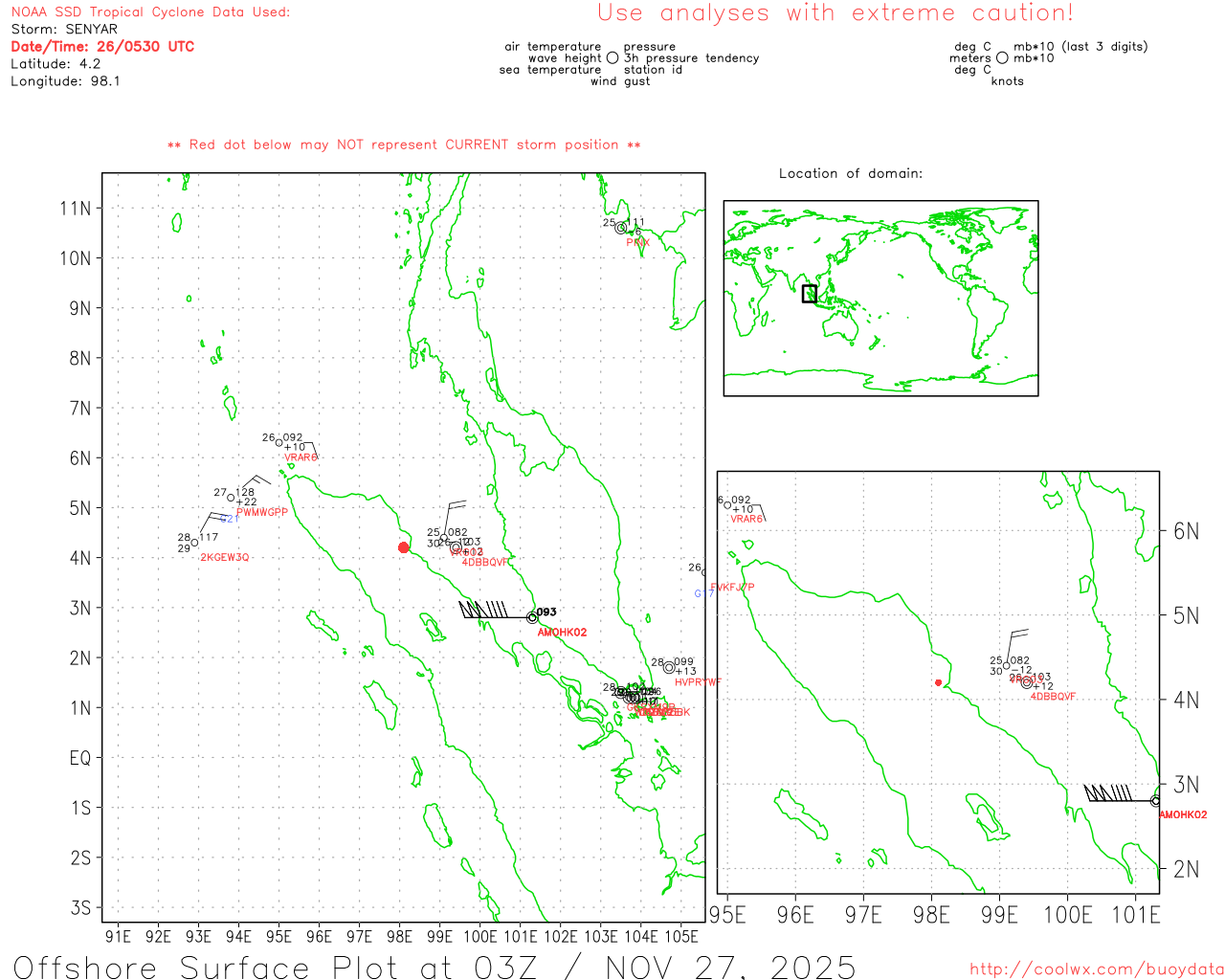This screenshot has height=980, width=1225.
Task: Click the red storm dot in zoomed inset map
Action: coord(938,682)
